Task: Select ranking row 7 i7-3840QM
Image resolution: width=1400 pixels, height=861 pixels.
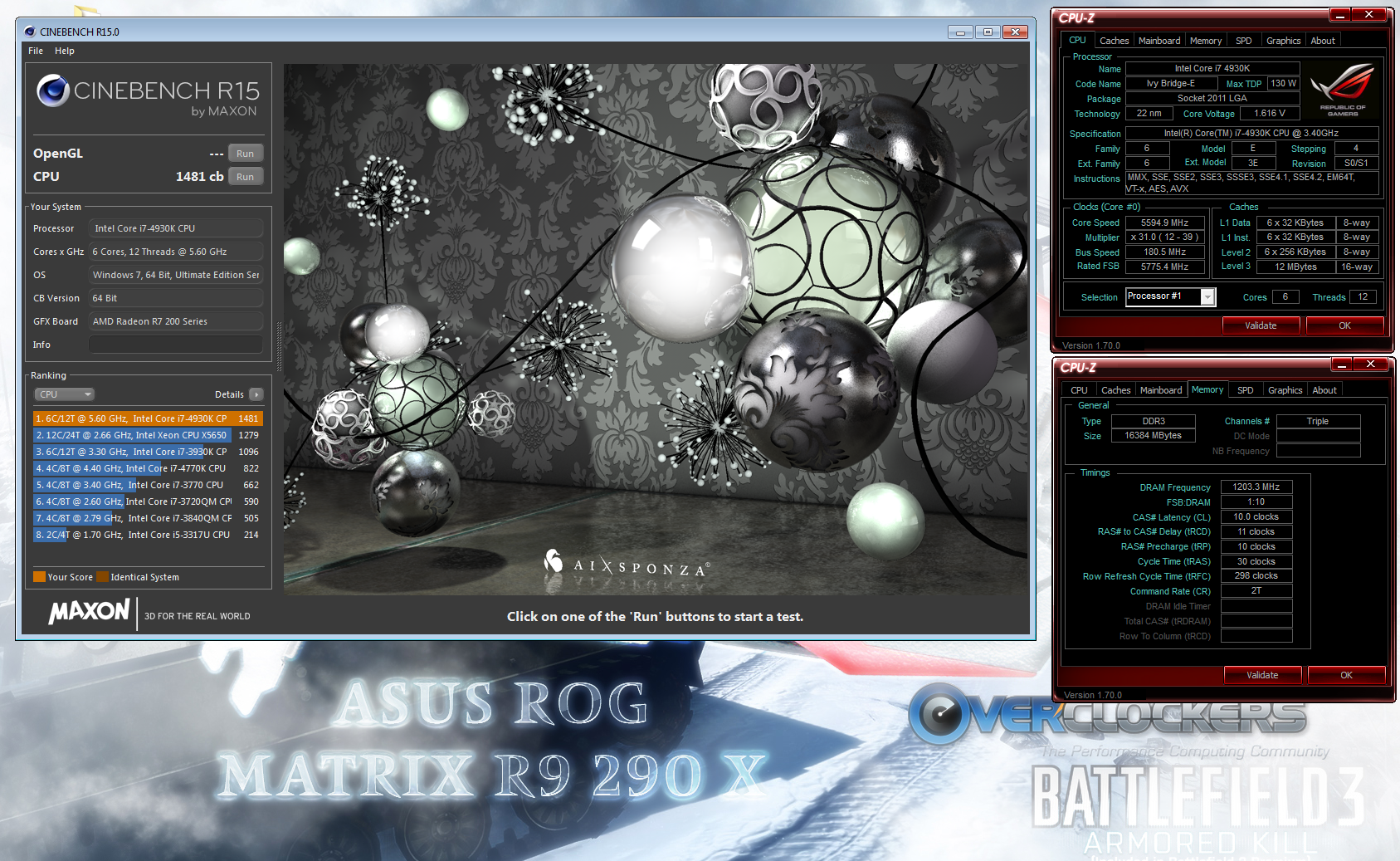Action: (x=148, y=518)
